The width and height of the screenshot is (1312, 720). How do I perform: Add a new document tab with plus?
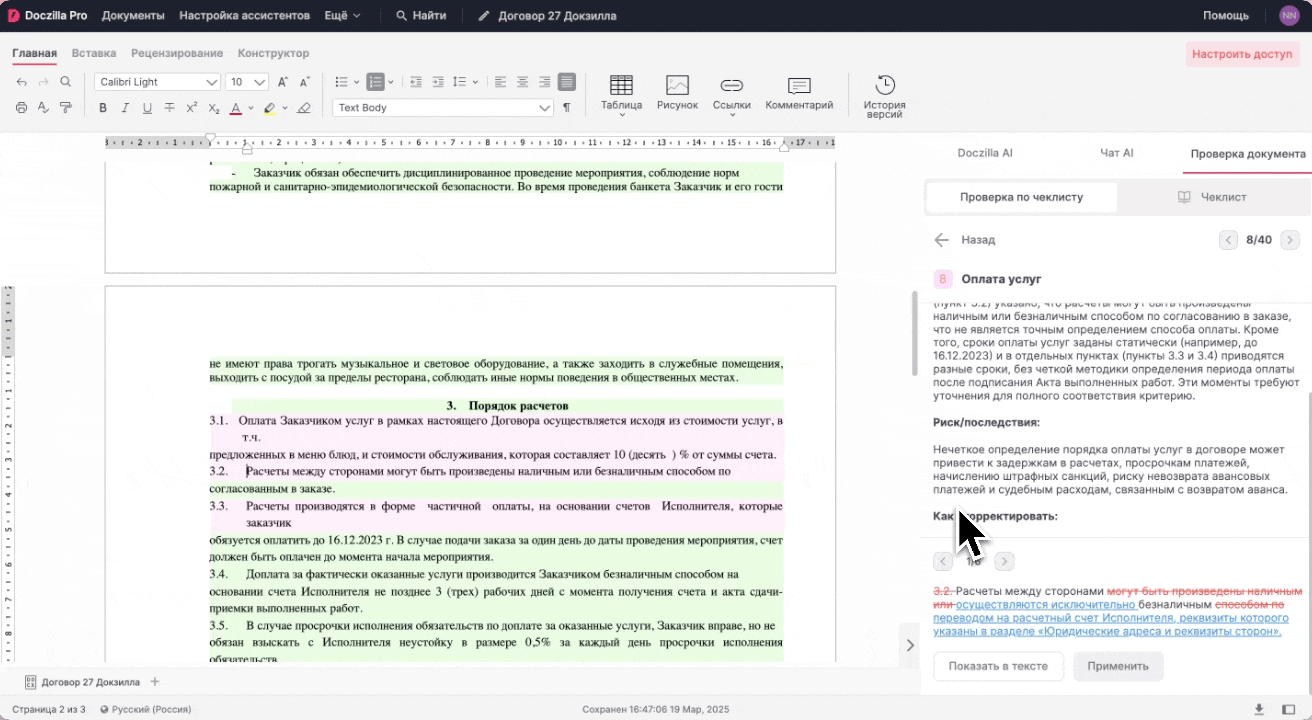pyautogui.click(x=155, y=682)
